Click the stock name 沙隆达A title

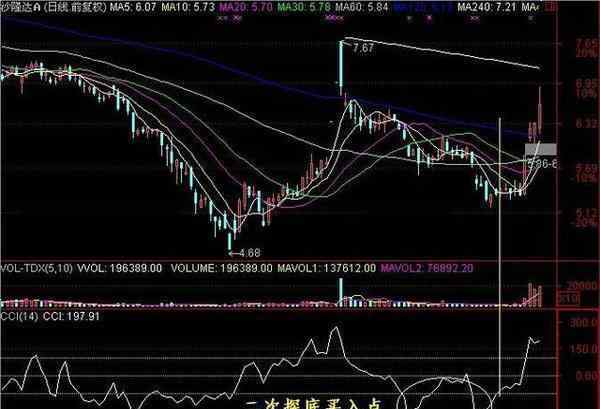click(20, 7)
